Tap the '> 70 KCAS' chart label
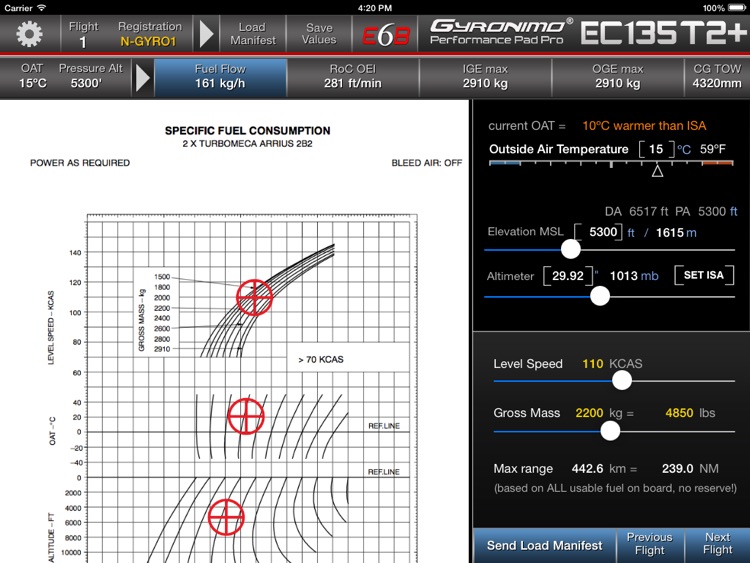The image size is (750, 563). [x=321, y=360]
